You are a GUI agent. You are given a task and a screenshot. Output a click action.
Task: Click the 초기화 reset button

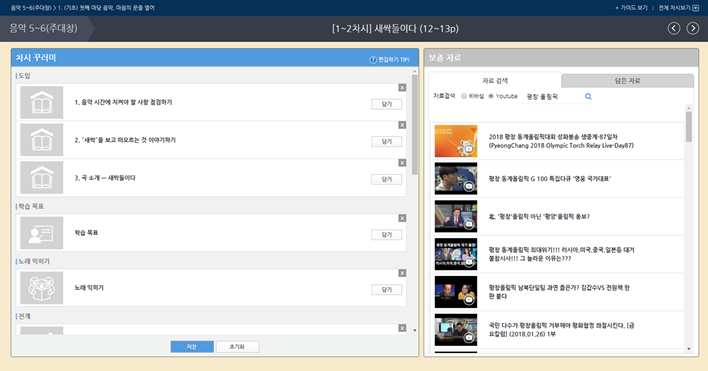click(x=237, y=347)
